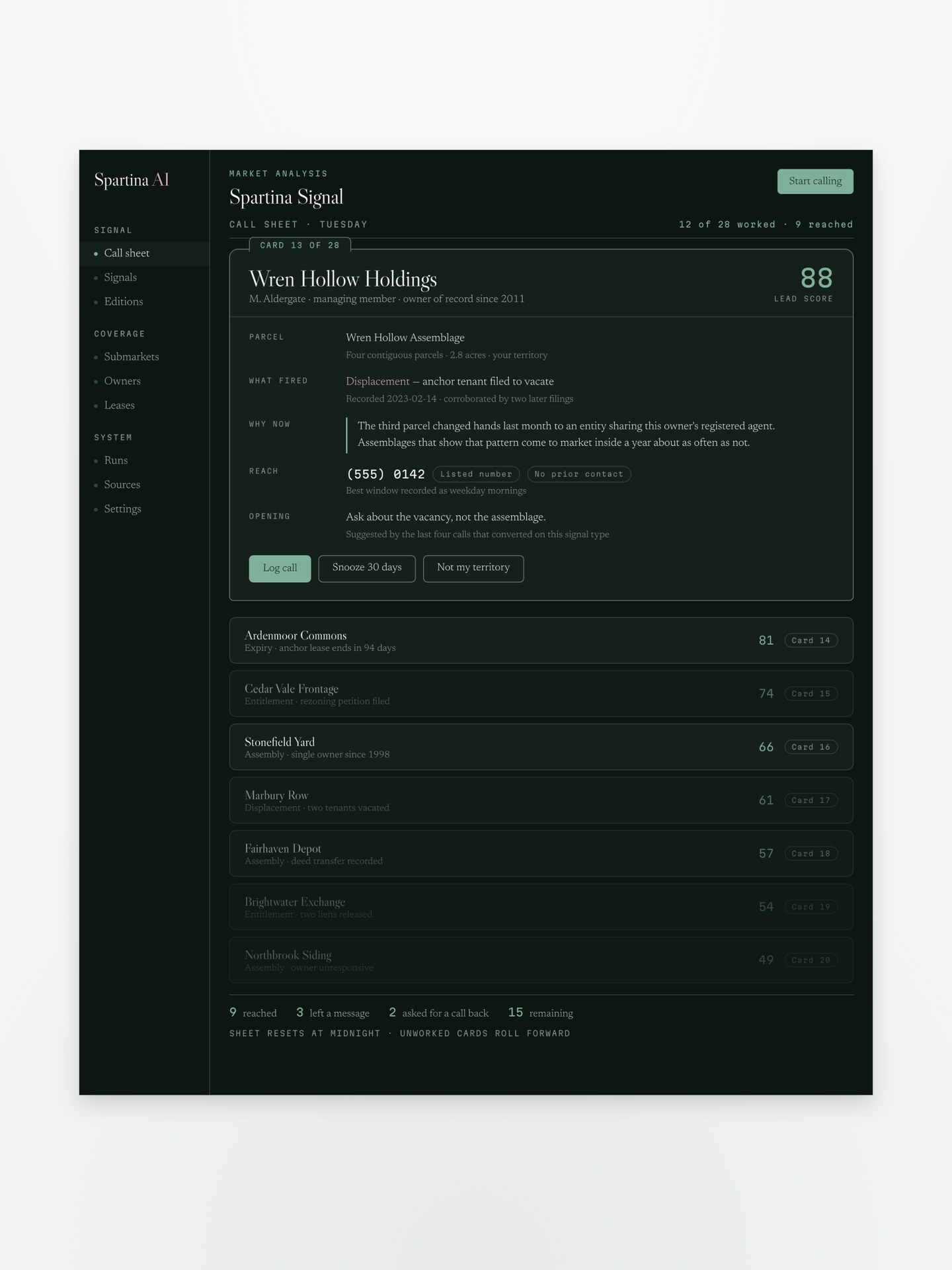The image size is (952, 1270).
Task: Click the Spartina Signal page heading
Action: coord(286,197)
